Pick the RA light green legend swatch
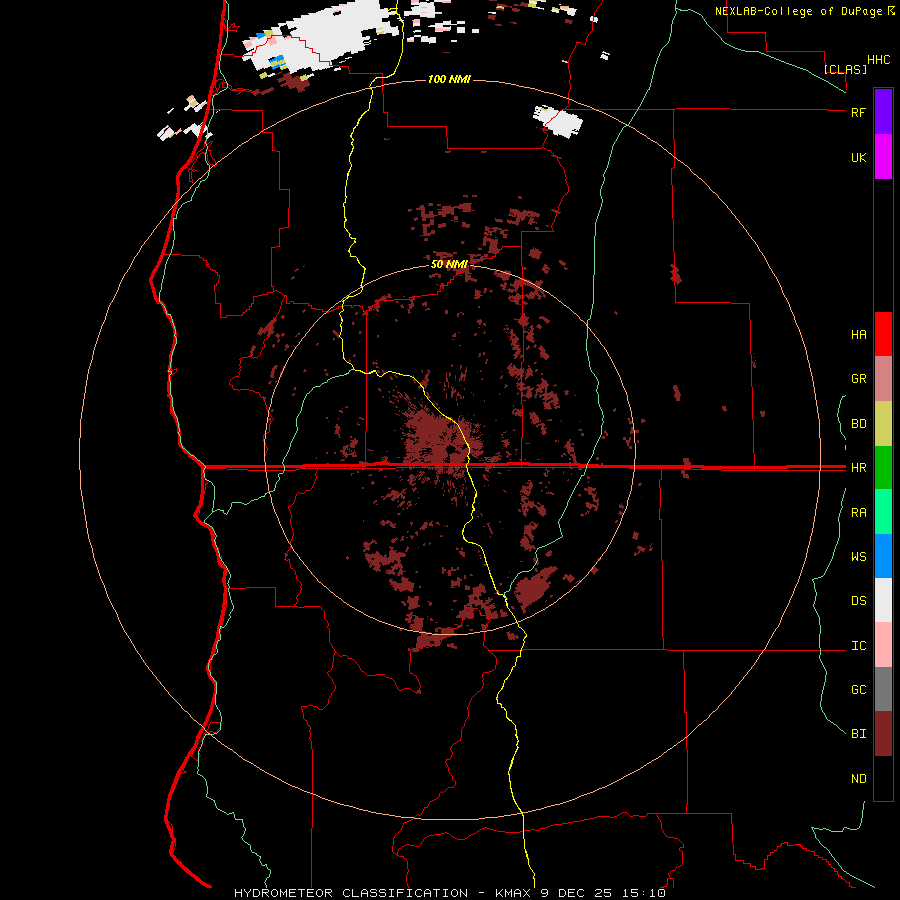The height and width of the screenshot is (900, 900). click(x=883, y=512)
